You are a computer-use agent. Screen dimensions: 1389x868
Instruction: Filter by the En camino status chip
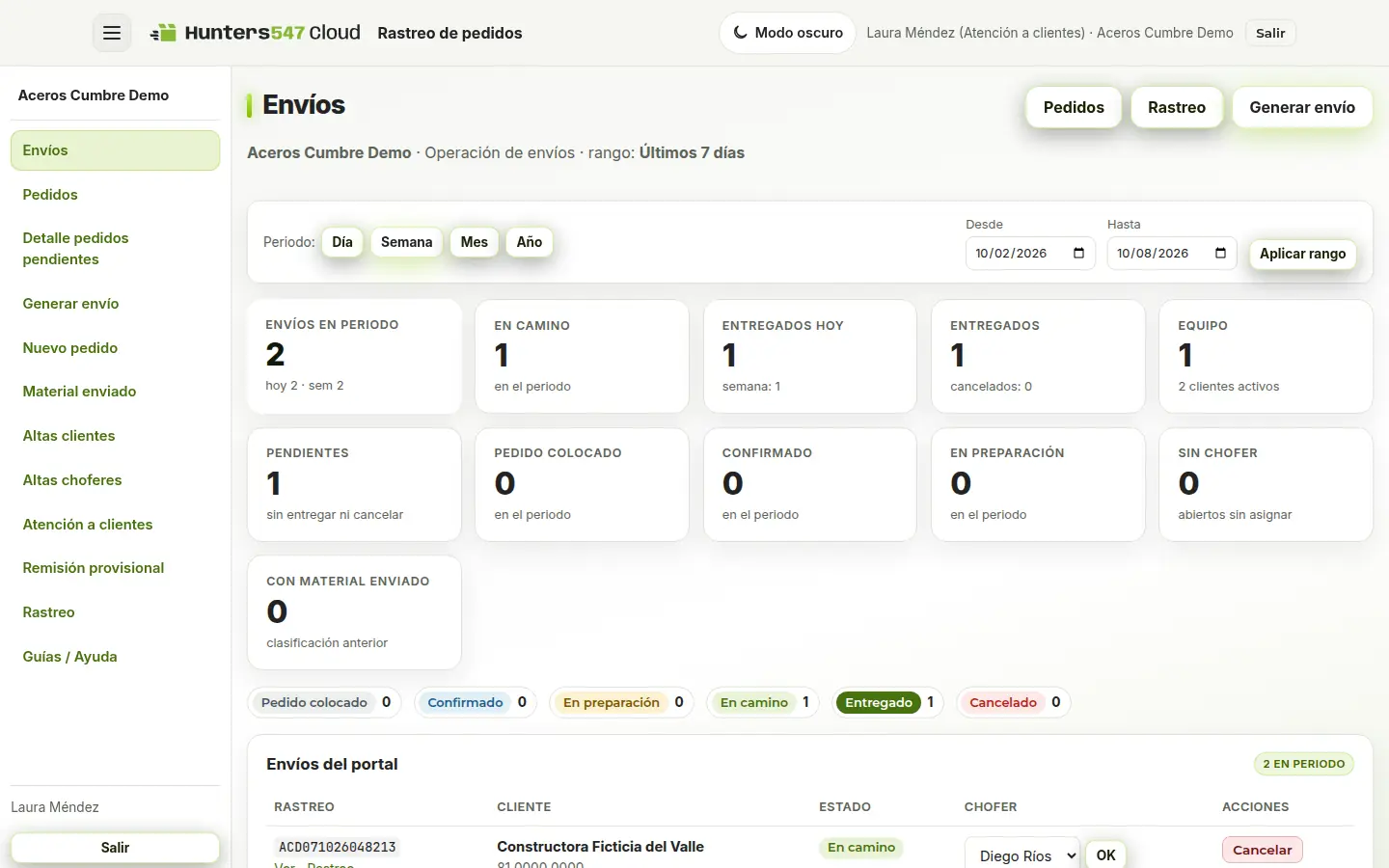click(754, 702)
